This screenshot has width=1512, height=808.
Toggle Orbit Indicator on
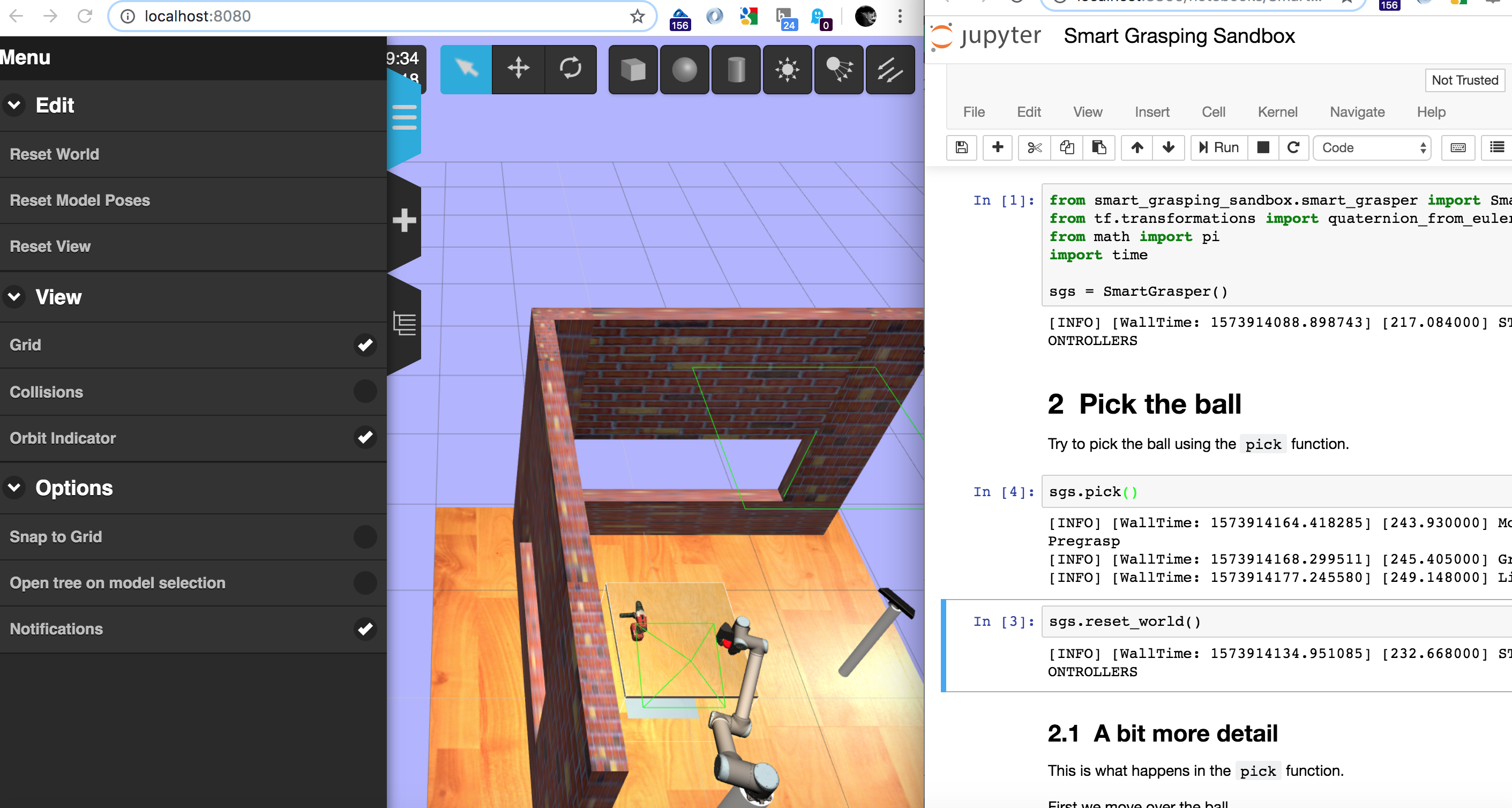pos(365,437)
